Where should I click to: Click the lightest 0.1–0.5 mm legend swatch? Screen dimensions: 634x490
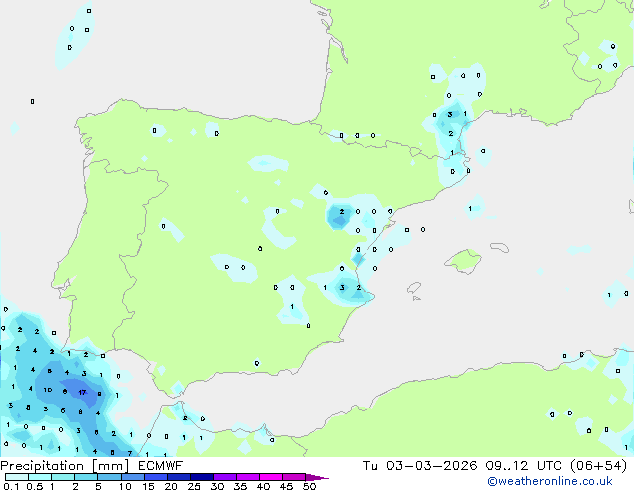click(x=17, y=477)
